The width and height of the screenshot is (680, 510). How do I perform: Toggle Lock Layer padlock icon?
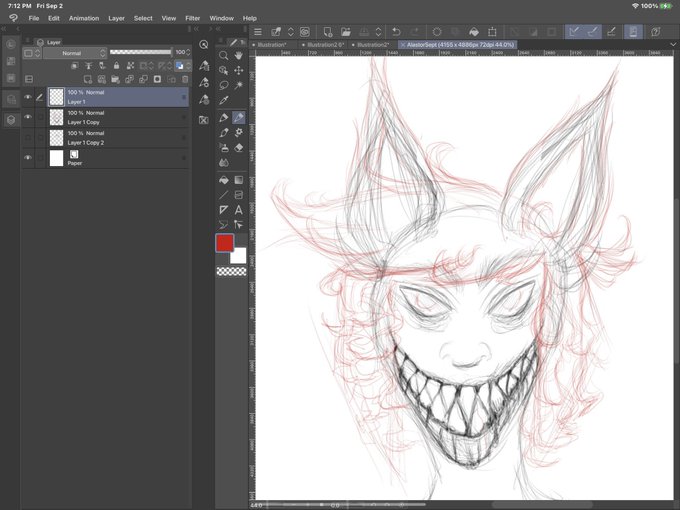coord(116,66)
